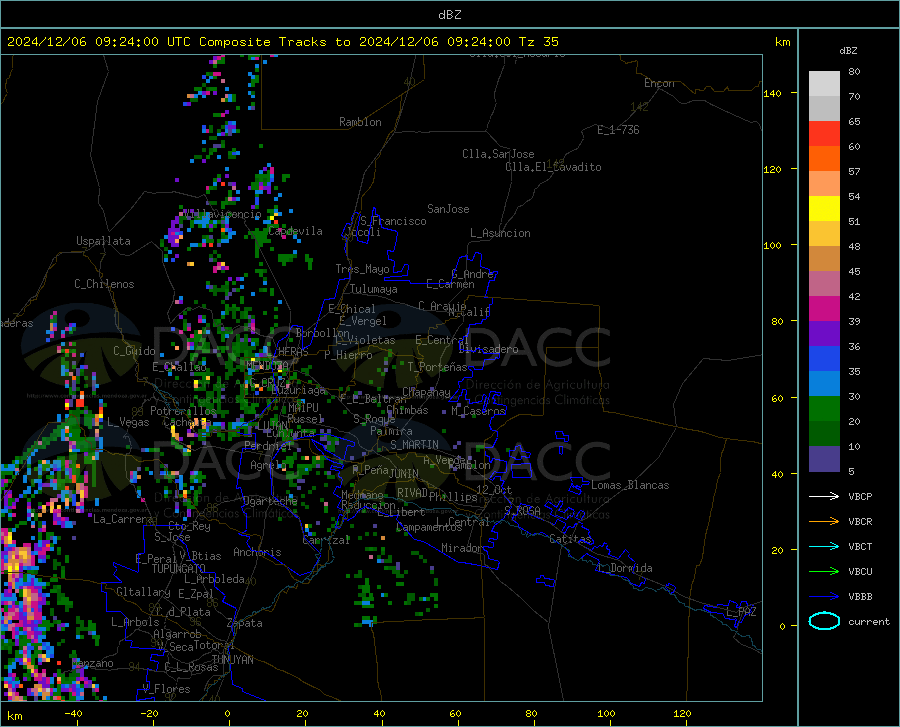Select the light gray 80 dBZ swatch
The height and width of the screenshot is (727, 900).
[824, 84]
